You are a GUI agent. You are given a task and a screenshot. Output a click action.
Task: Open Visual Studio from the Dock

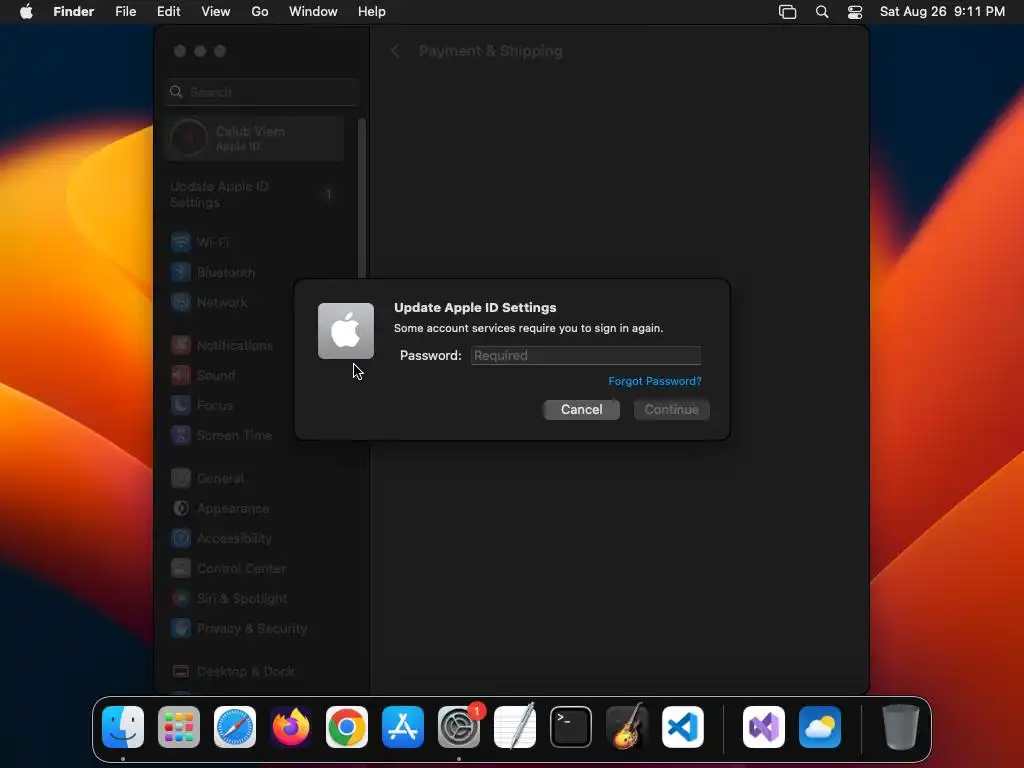tap(764, 727)
